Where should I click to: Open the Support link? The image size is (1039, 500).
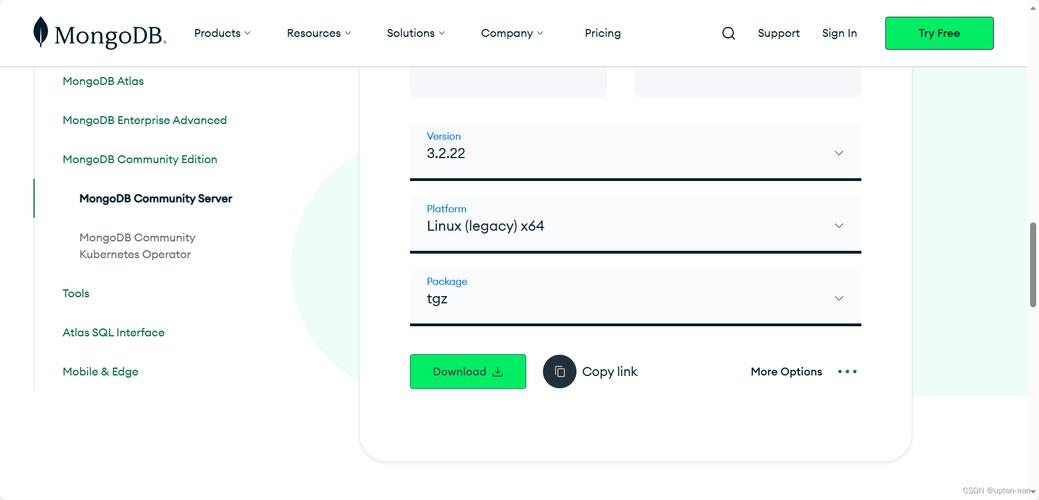(779, 33)
